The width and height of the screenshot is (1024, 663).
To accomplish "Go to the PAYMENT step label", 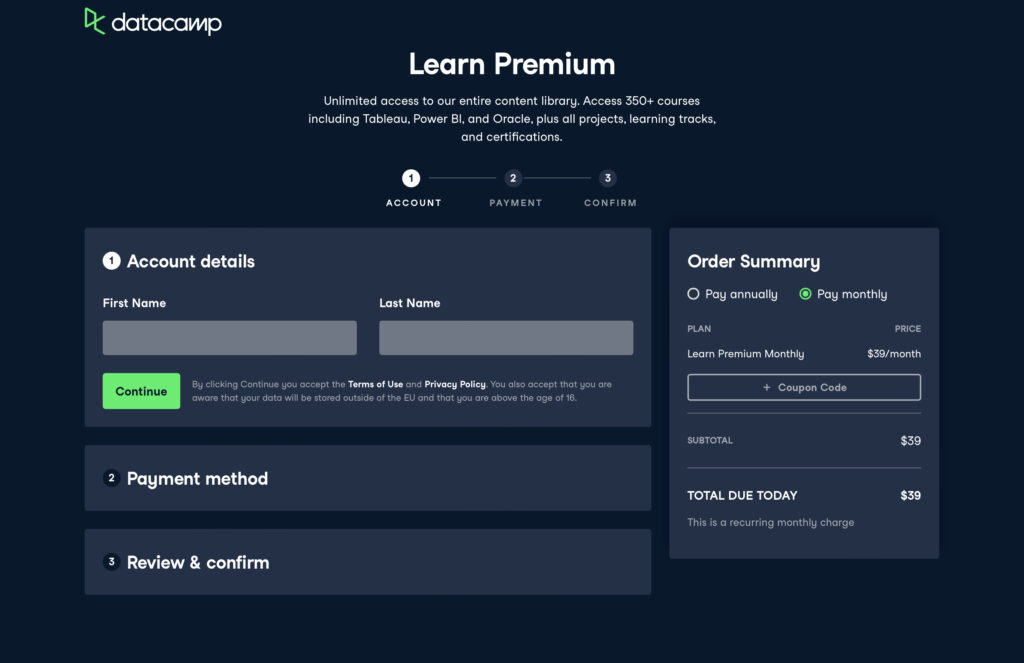I will tap(515, 203).
